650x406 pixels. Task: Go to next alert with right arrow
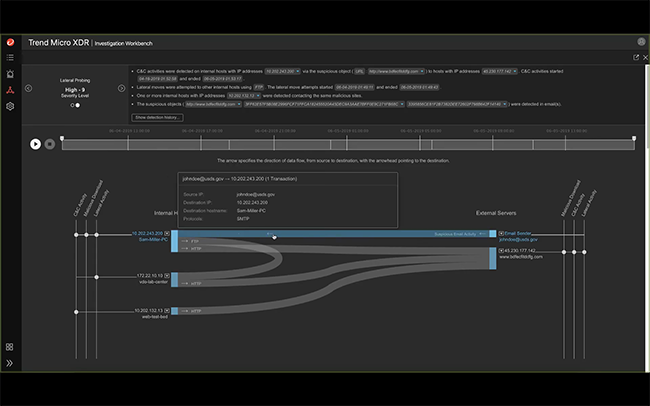tap(121, 88)
